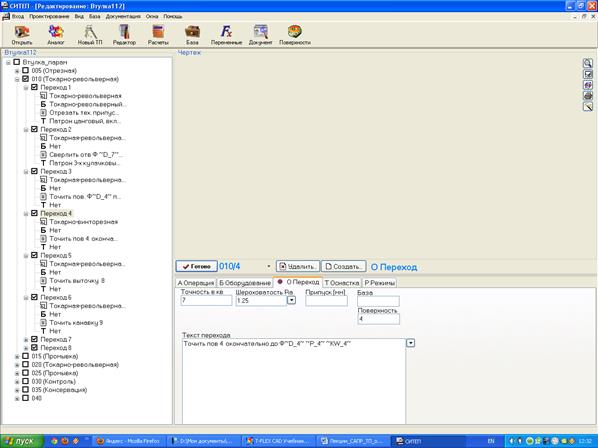Viewport: 598px width, 448px height.
Task: Click the third drawing panel side icon
Action: click(x=588, y=85)
